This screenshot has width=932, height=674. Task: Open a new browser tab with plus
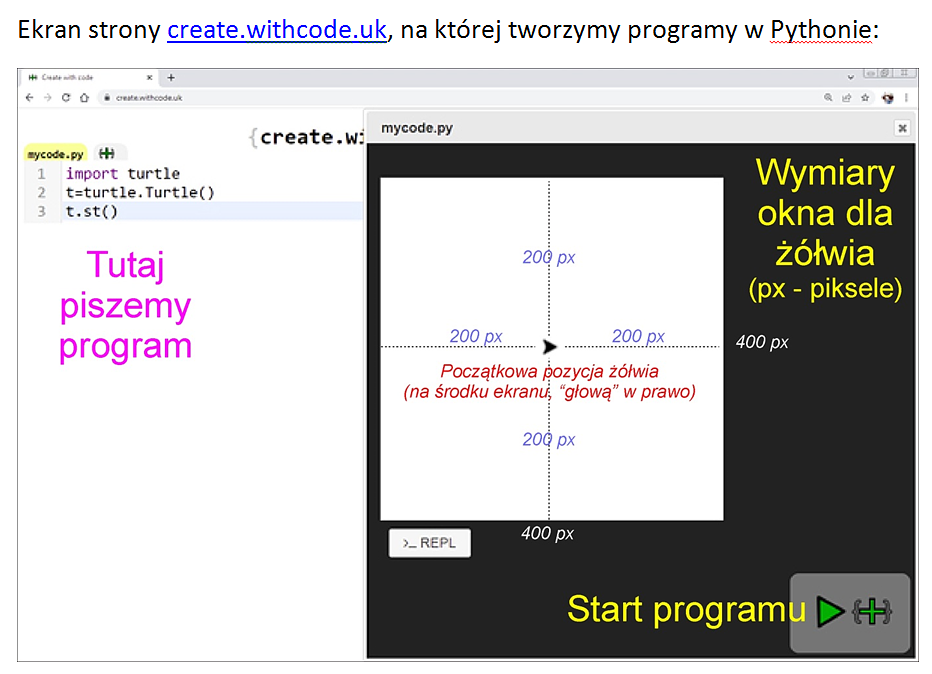tap(171, 77)
